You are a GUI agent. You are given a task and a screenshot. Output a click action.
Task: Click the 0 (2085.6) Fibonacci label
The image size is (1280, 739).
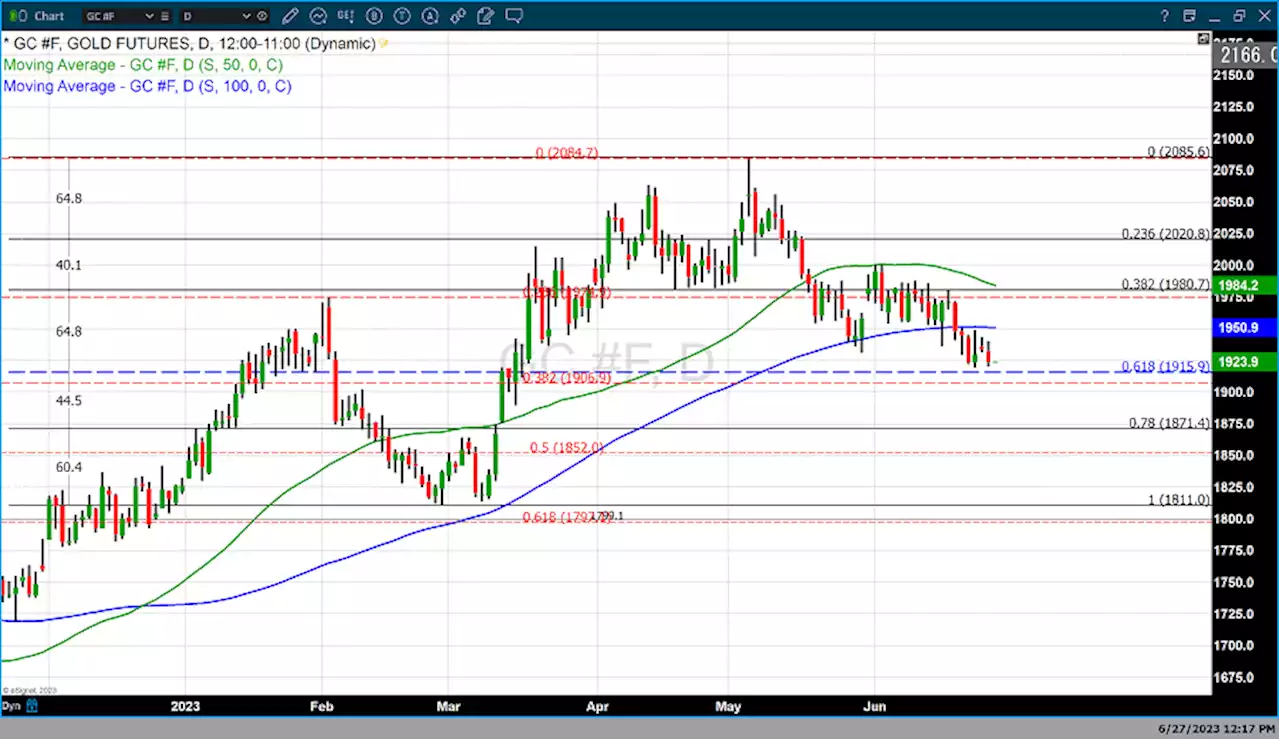click(x=1178, y=151)
